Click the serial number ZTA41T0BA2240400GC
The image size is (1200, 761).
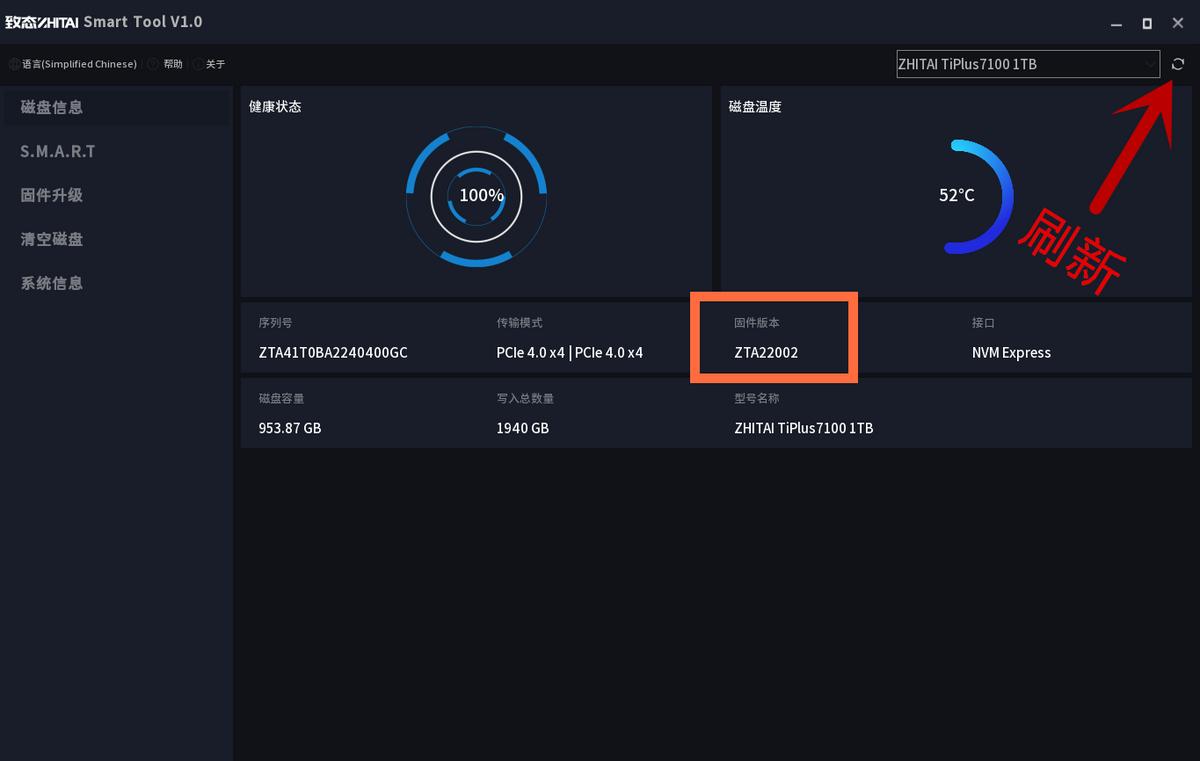(x=331, y=353)
